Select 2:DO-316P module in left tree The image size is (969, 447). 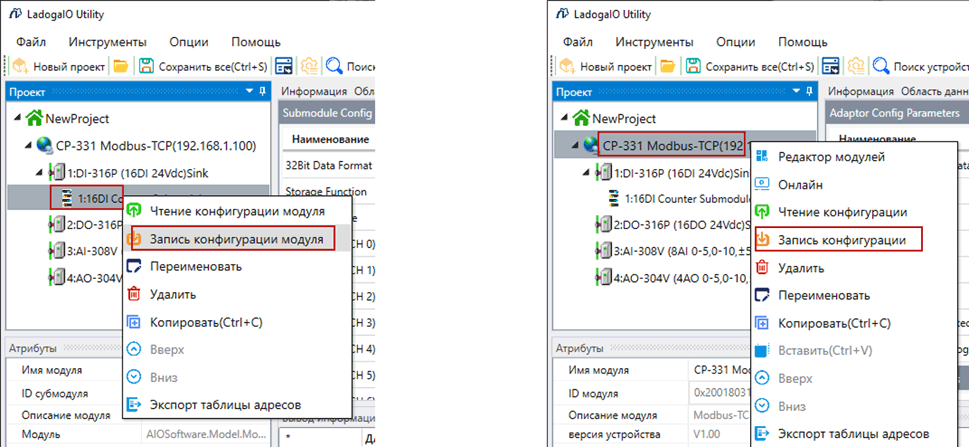point(95,225)
